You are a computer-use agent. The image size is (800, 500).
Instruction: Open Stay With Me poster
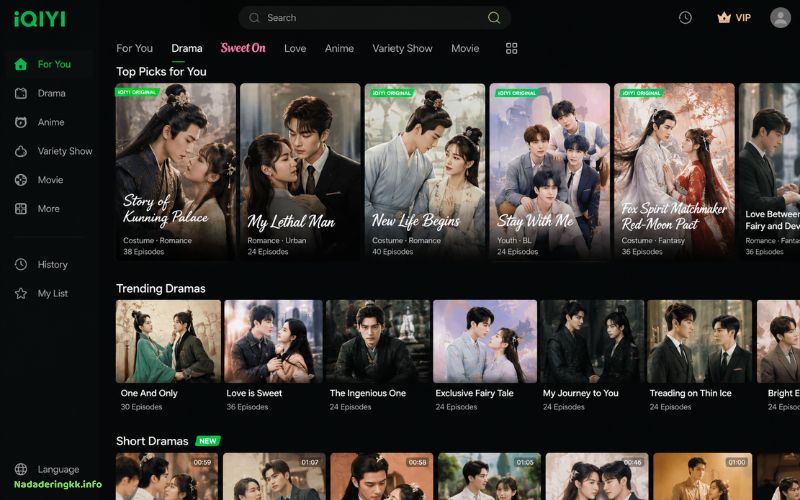pyautogui.click(x=549, y=172)
